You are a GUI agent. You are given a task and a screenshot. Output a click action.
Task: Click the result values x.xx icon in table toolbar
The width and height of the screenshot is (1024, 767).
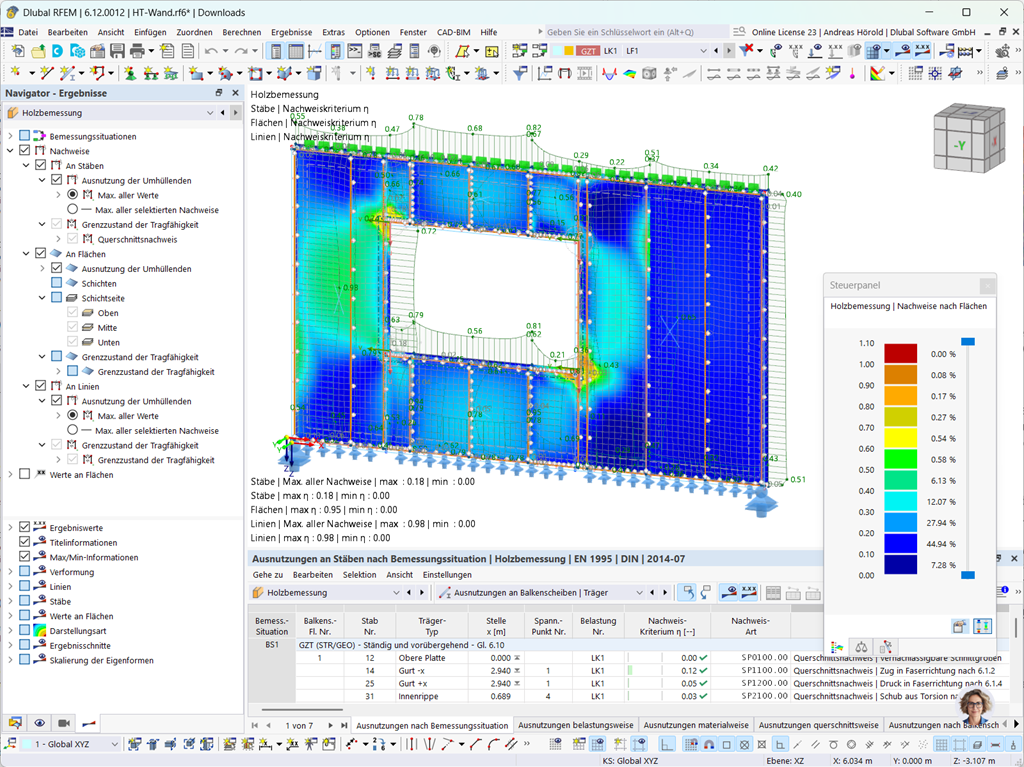pos(748,592)
